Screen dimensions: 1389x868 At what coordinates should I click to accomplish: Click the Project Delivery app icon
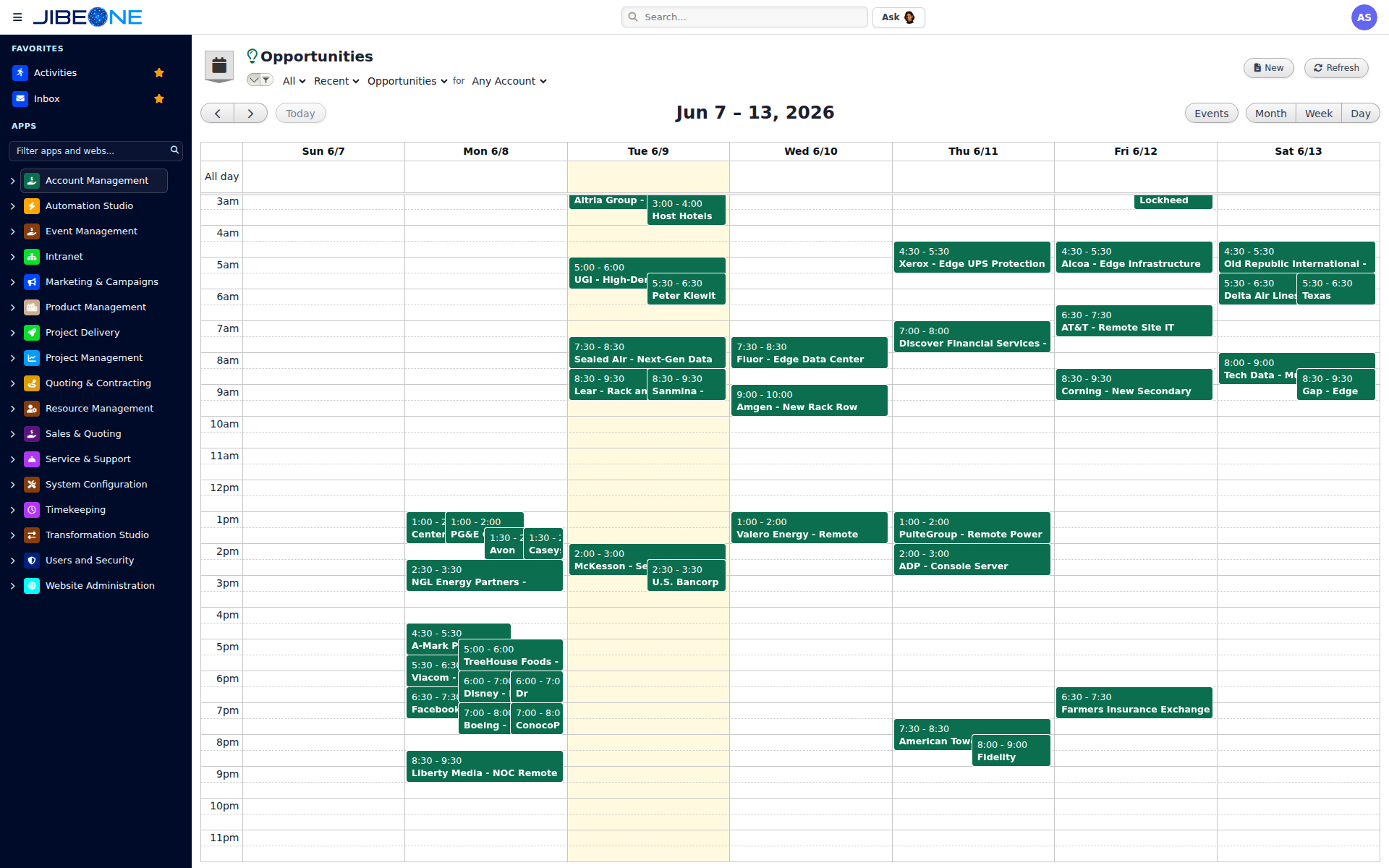(x=32, y=333)
